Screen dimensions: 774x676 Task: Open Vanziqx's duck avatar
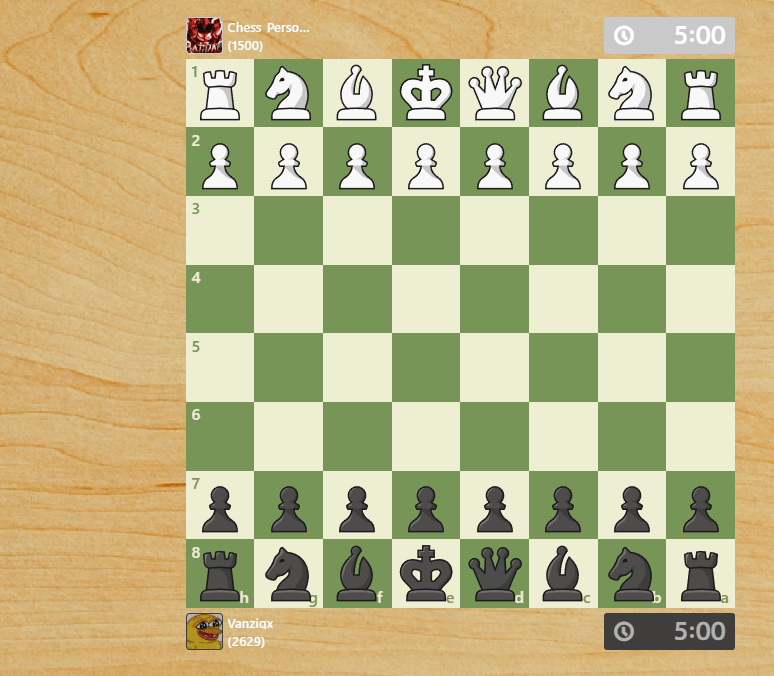(x=204, y=632)
